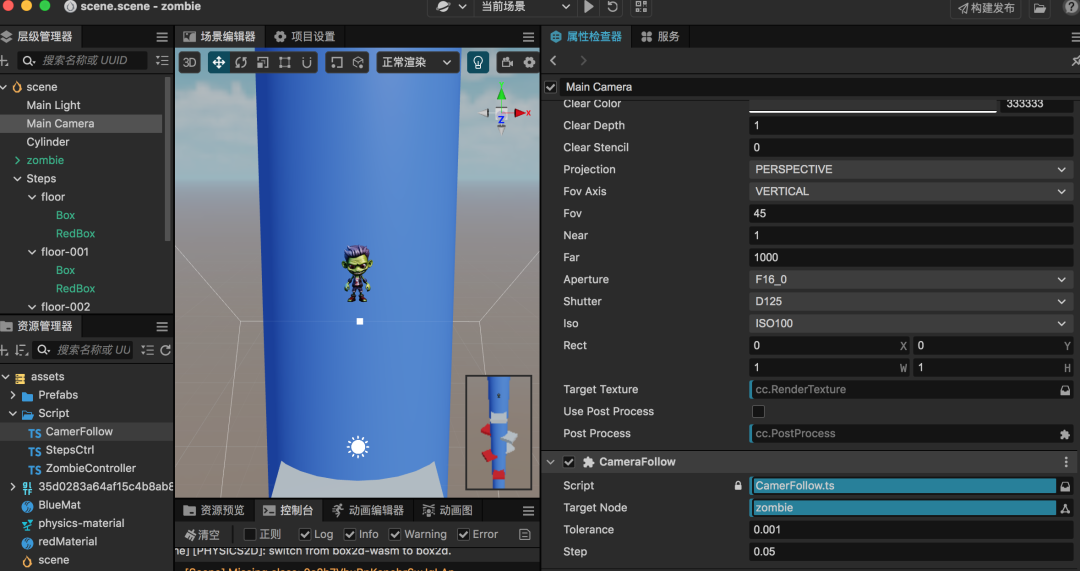Open the 资源管理器 panel menu icon
This screenshot has height=571, width=1080.
coord(162,326)
